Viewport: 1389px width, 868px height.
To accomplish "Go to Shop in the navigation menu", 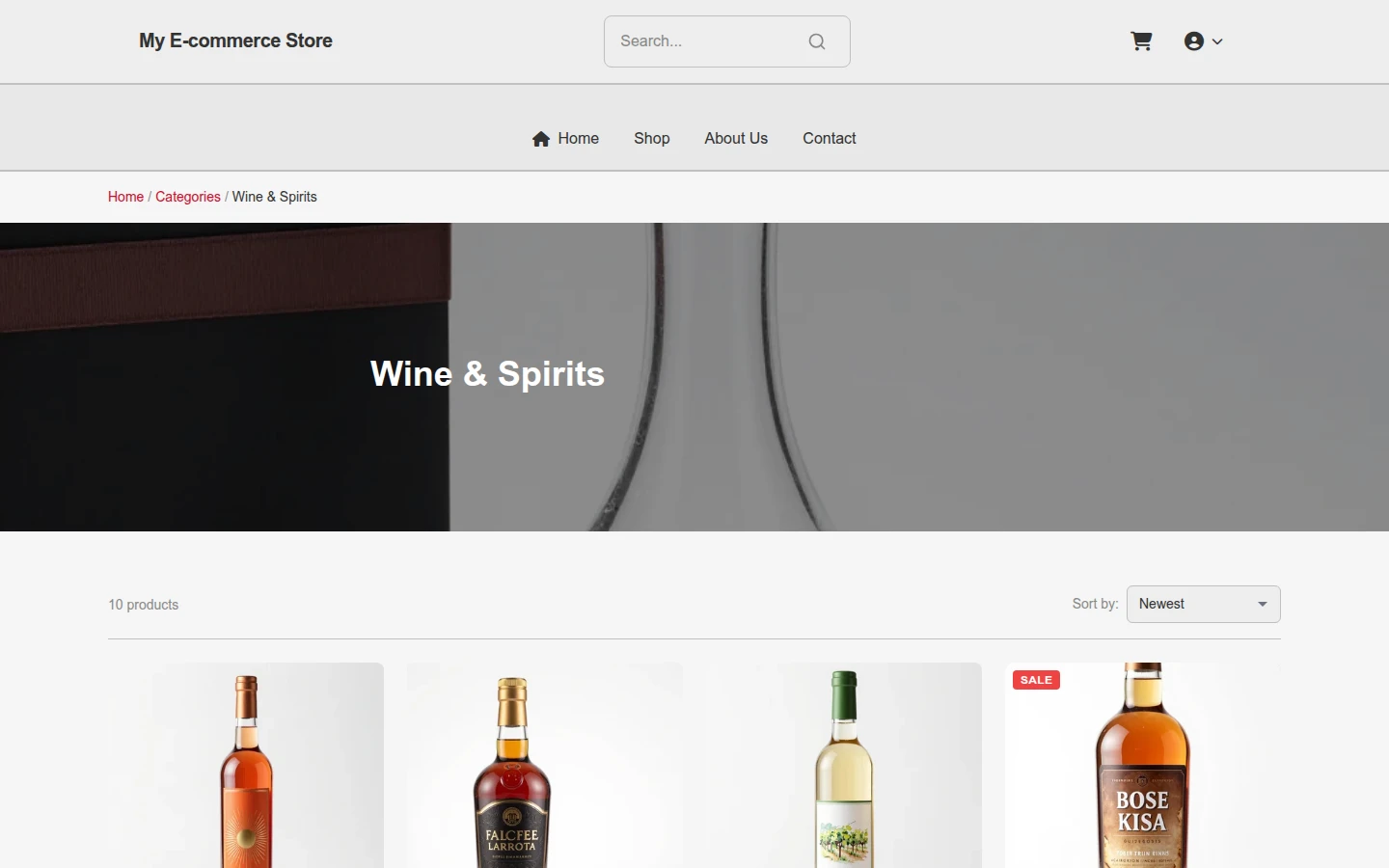I will pos(652,139).
